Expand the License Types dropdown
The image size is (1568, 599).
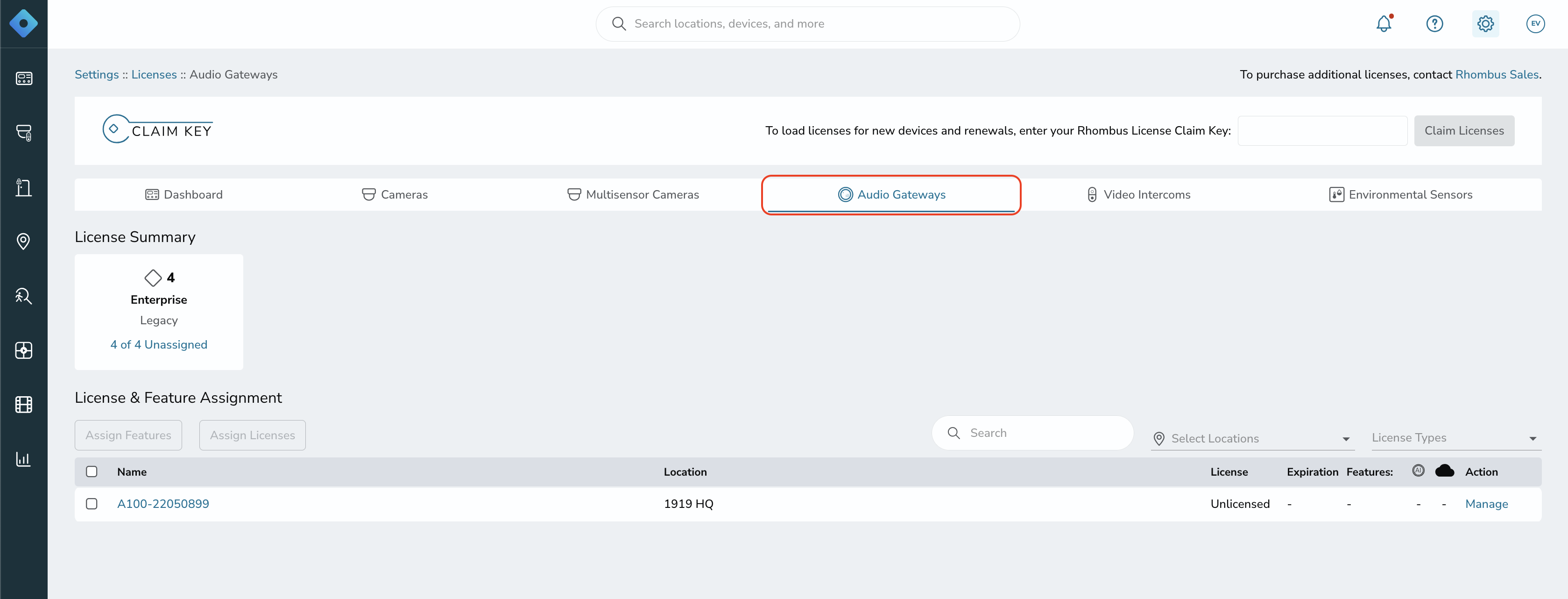1456,438
